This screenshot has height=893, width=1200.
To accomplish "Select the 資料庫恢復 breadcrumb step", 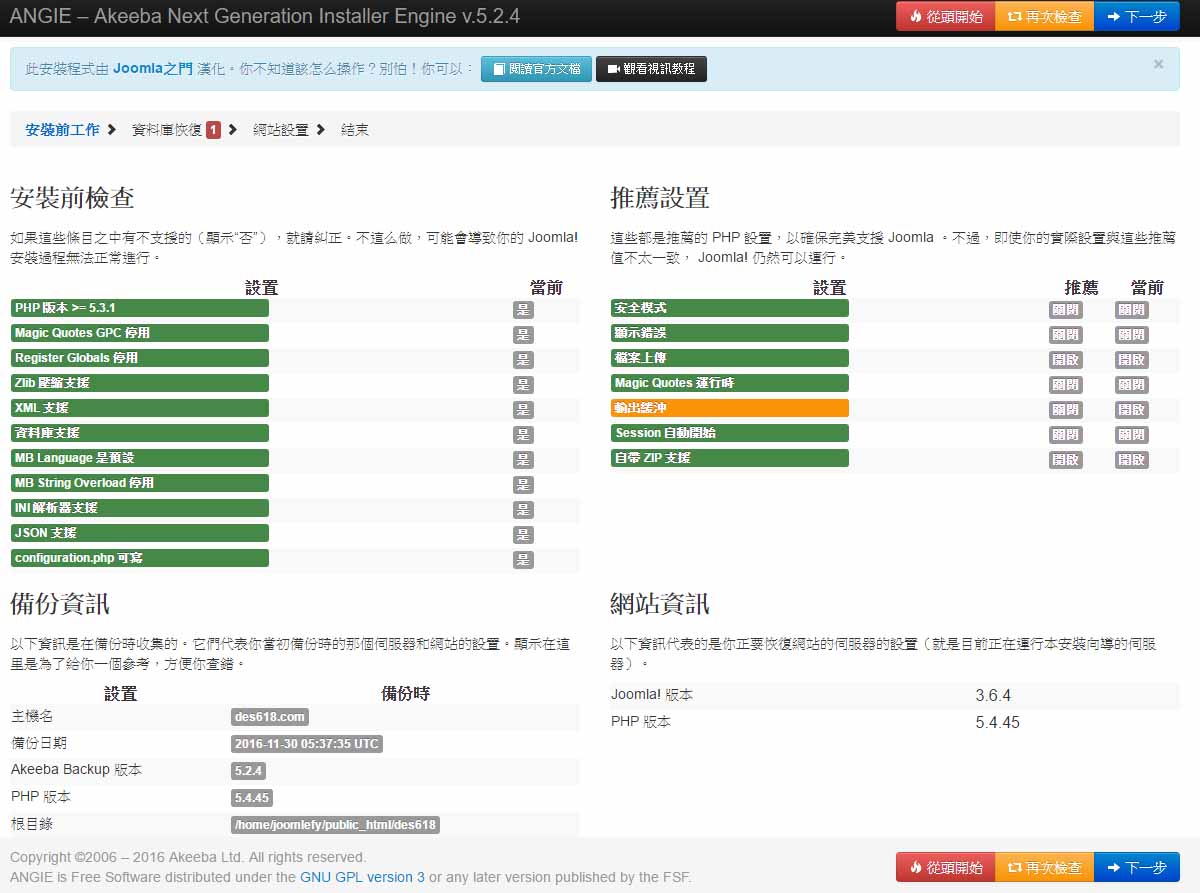I will (167, 130).
